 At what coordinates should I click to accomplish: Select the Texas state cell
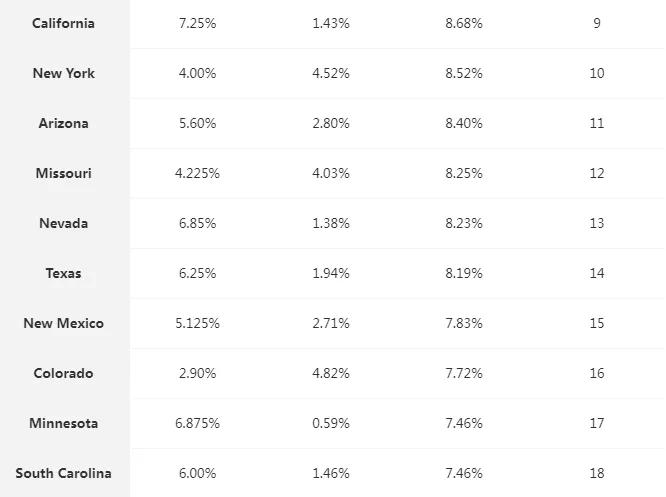point(63,273)
